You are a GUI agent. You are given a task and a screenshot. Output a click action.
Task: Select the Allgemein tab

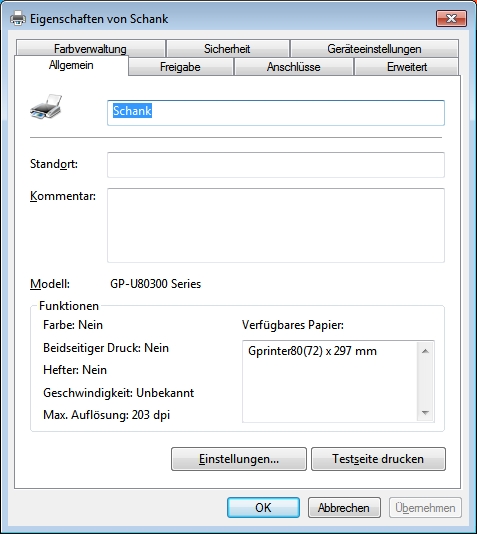point(71,65)
